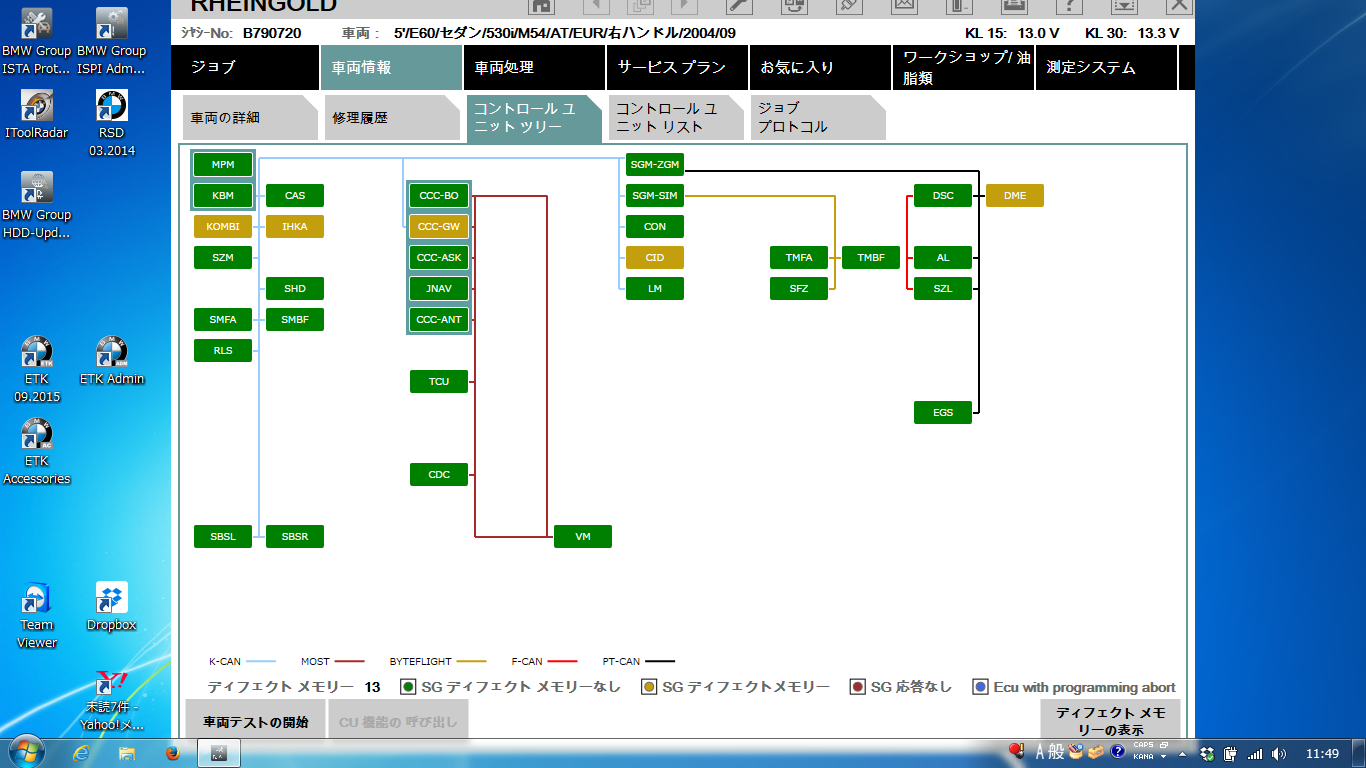The image size is (1366, 768).
Task: Switch to コントロール ユニット リスト sub-tab
Action: point(676,118)
